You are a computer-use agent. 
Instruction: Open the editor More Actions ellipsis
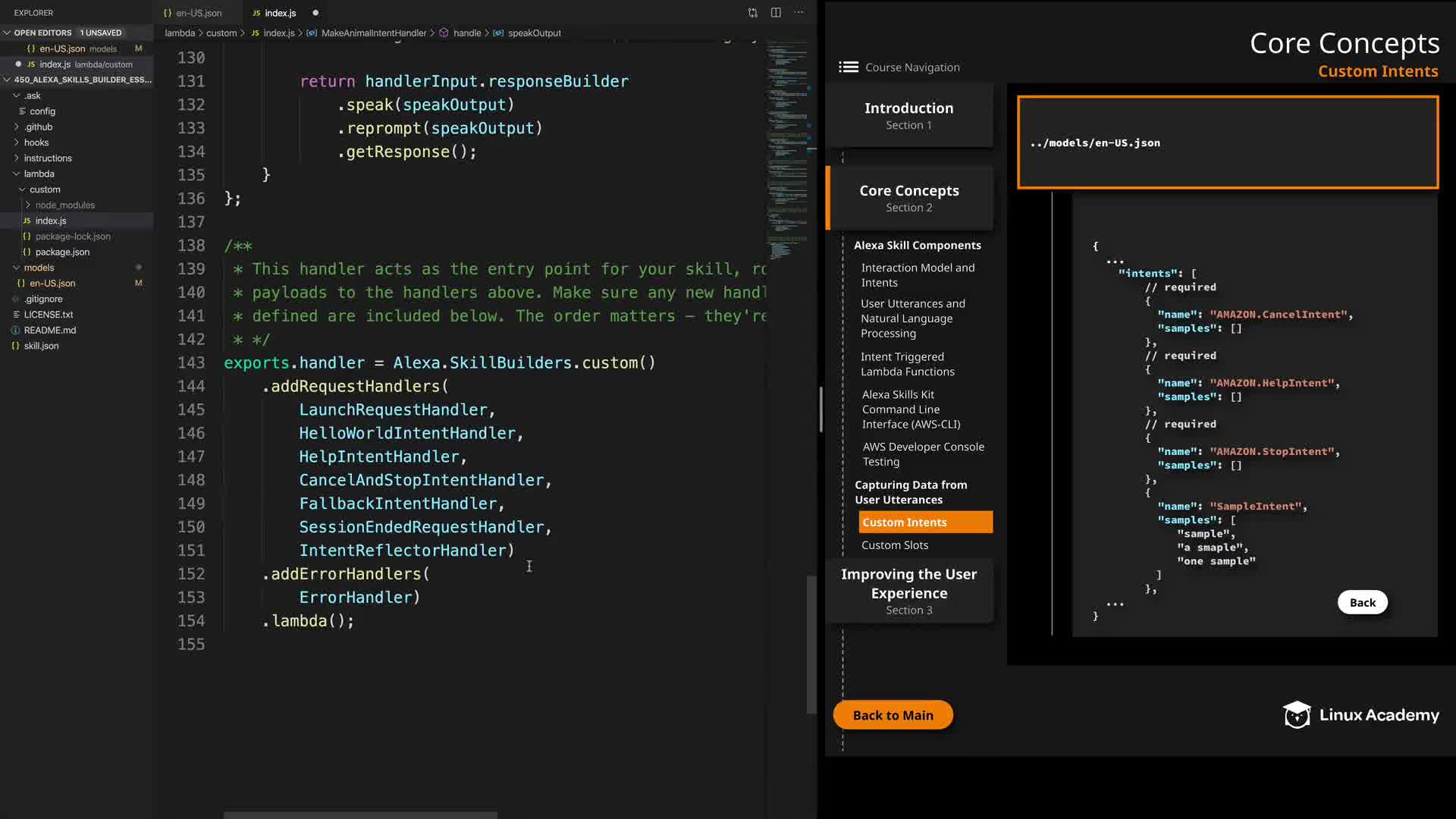click(x=799, y=13)
